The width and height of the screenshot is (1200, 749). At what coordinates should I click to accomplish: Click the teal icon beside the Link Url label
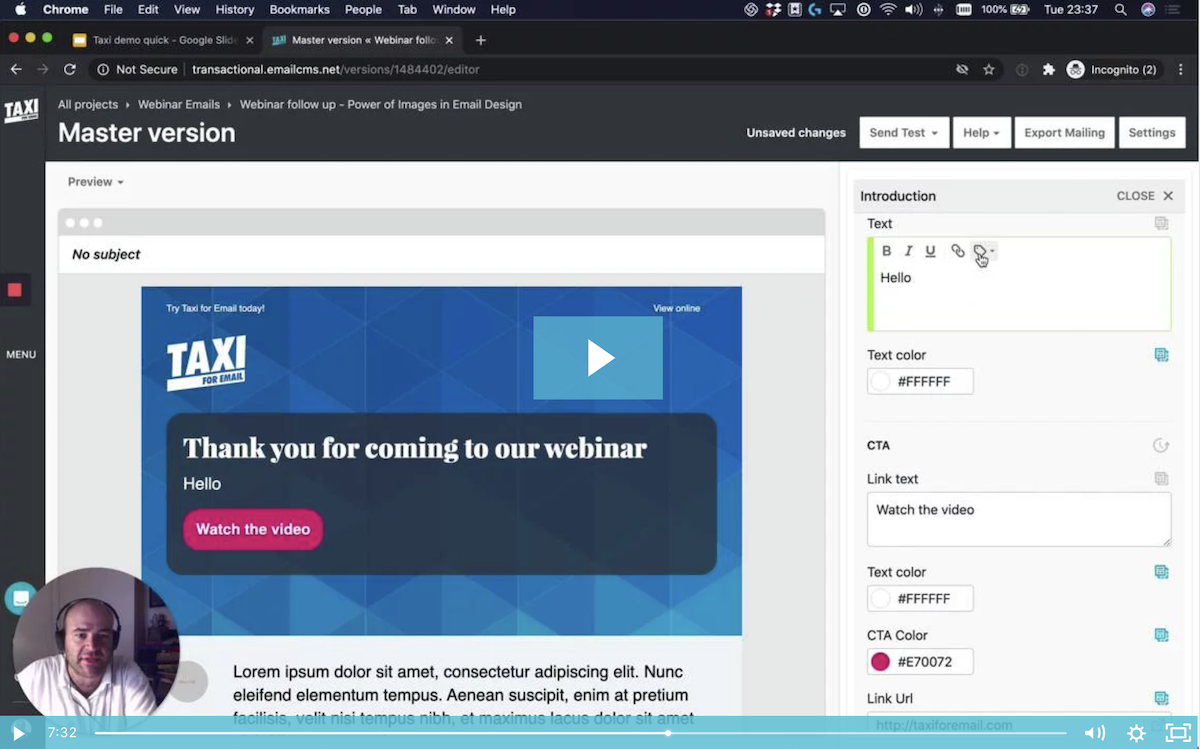[1161, 698]
